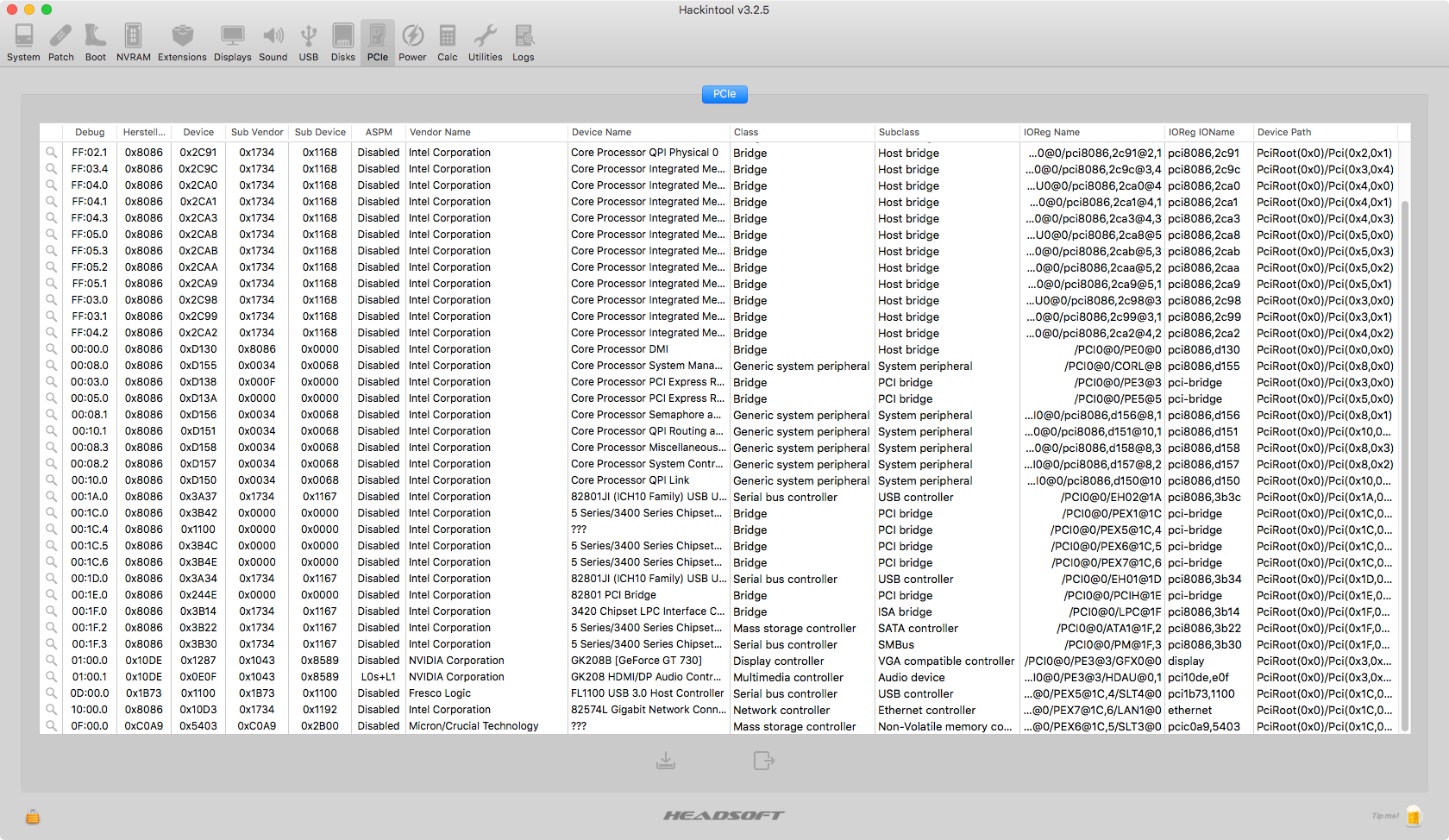Viewport: 1449px width, 840px height.
Task: Click the lock icon at bottom left
Action: [33, 816]
